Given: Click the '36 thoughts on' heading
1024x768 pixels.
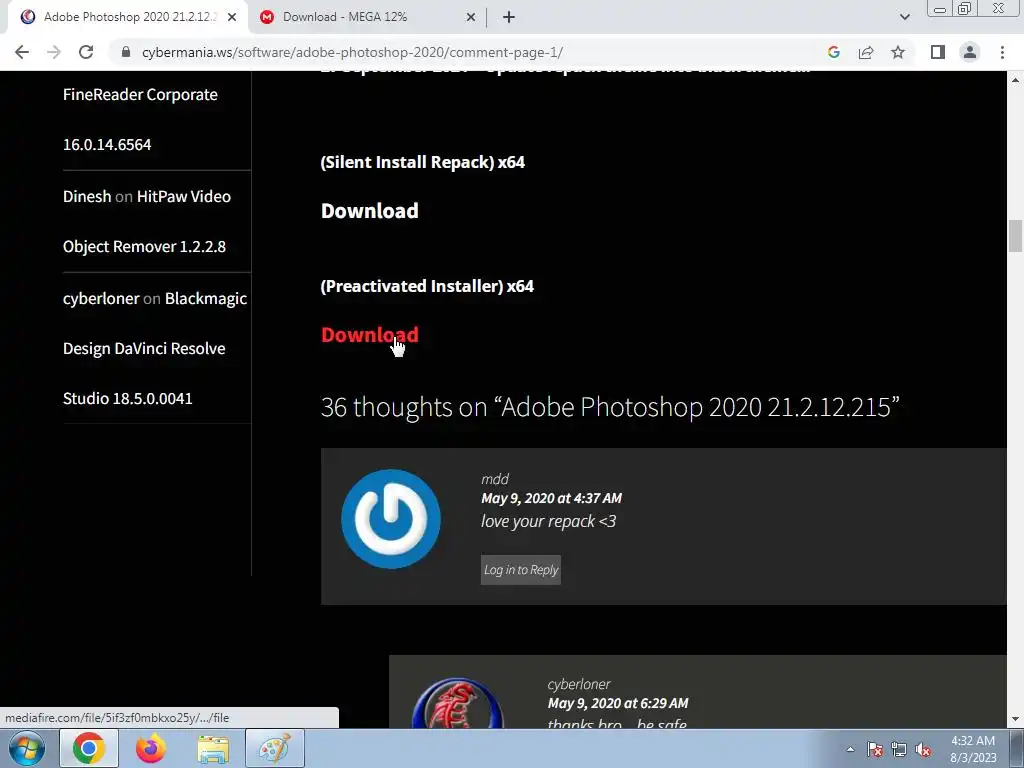Looking at the screenshot, I should [610, 407].
